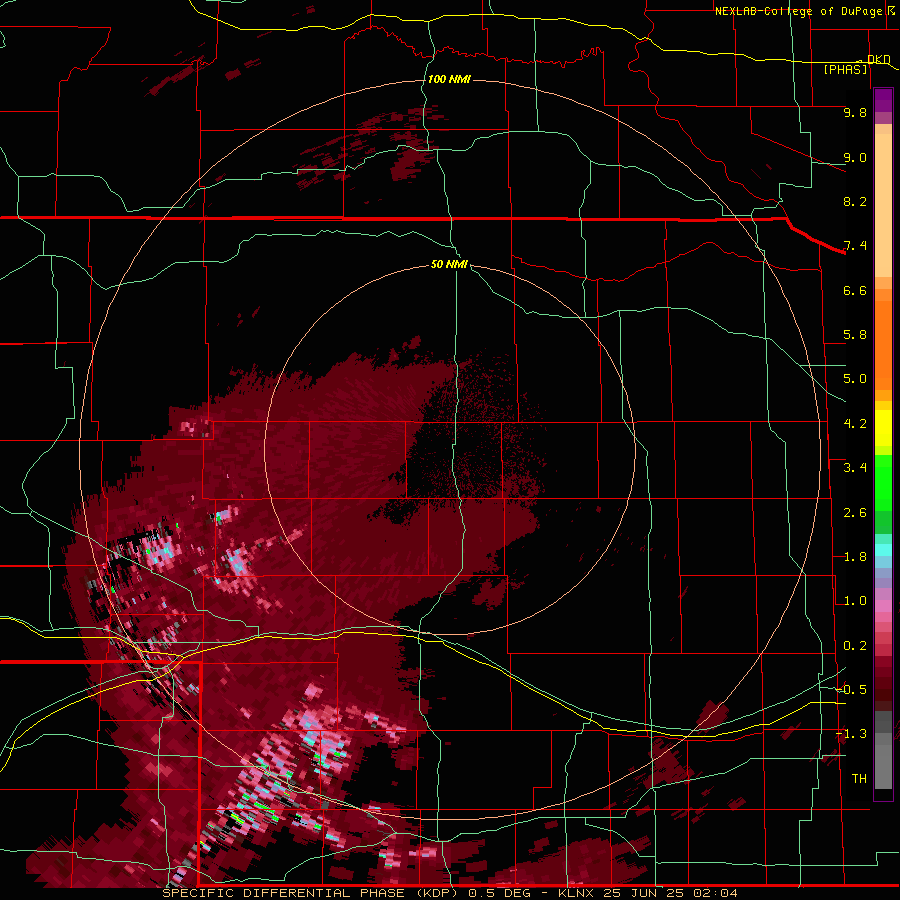
Task: Click the 50 NMI range ring label
Action: point(449,264)
